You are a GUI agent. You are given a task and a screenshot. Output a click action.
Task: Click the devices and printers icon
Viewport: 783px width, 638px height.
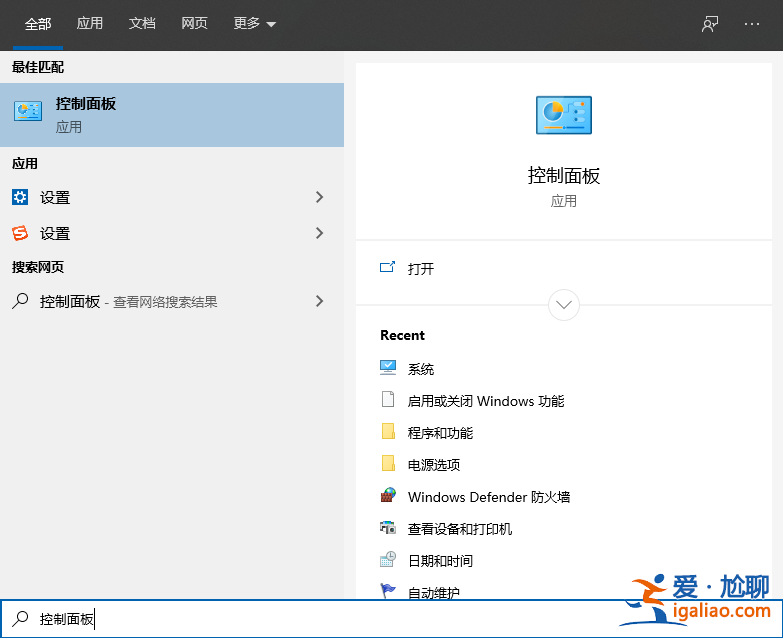coord(388,528)
